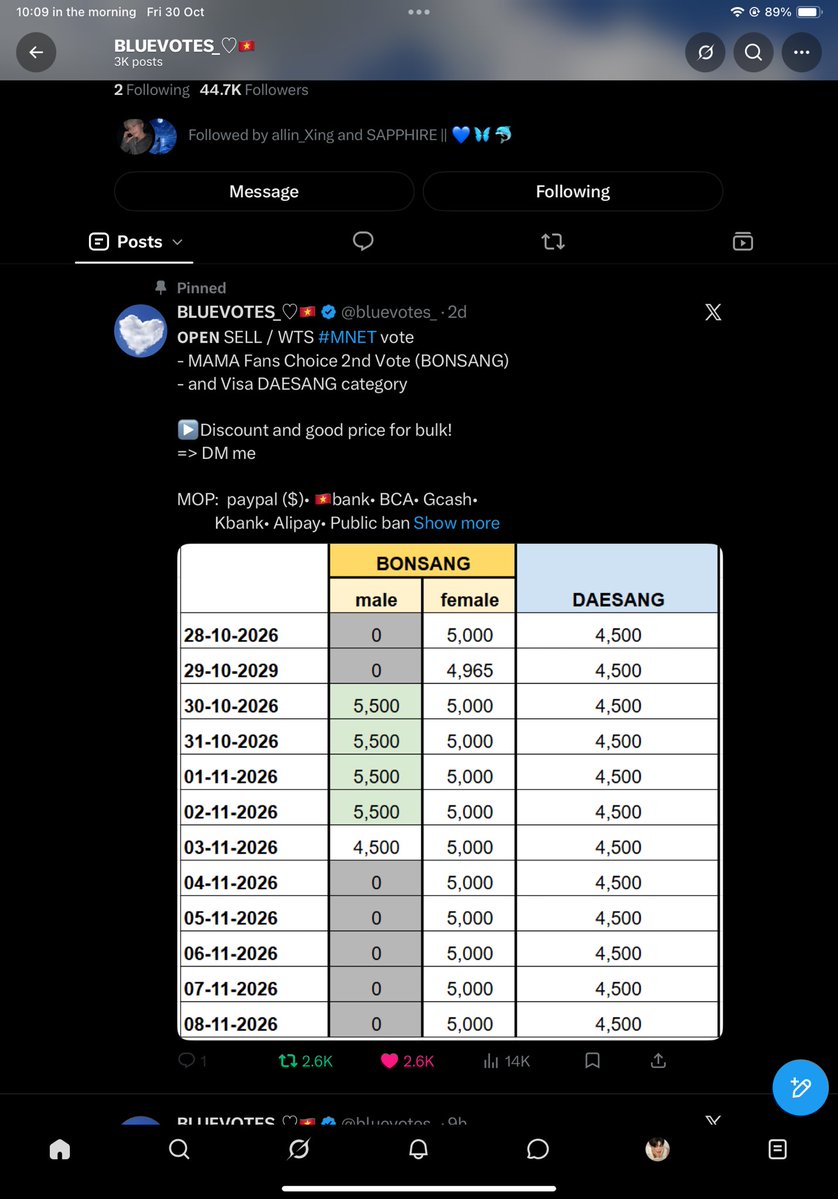Toggle the Following button
The width and height of the screenshot is (838, 1199).
[x=573, y=191]
